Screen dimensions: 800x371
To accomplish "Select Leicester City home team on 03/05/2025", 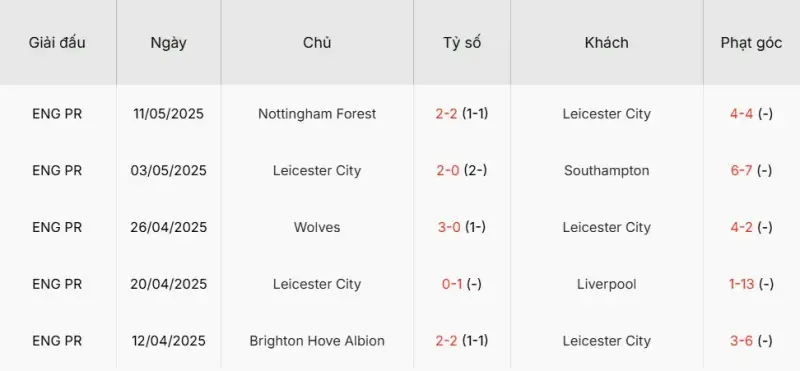I will click(317, 170).
